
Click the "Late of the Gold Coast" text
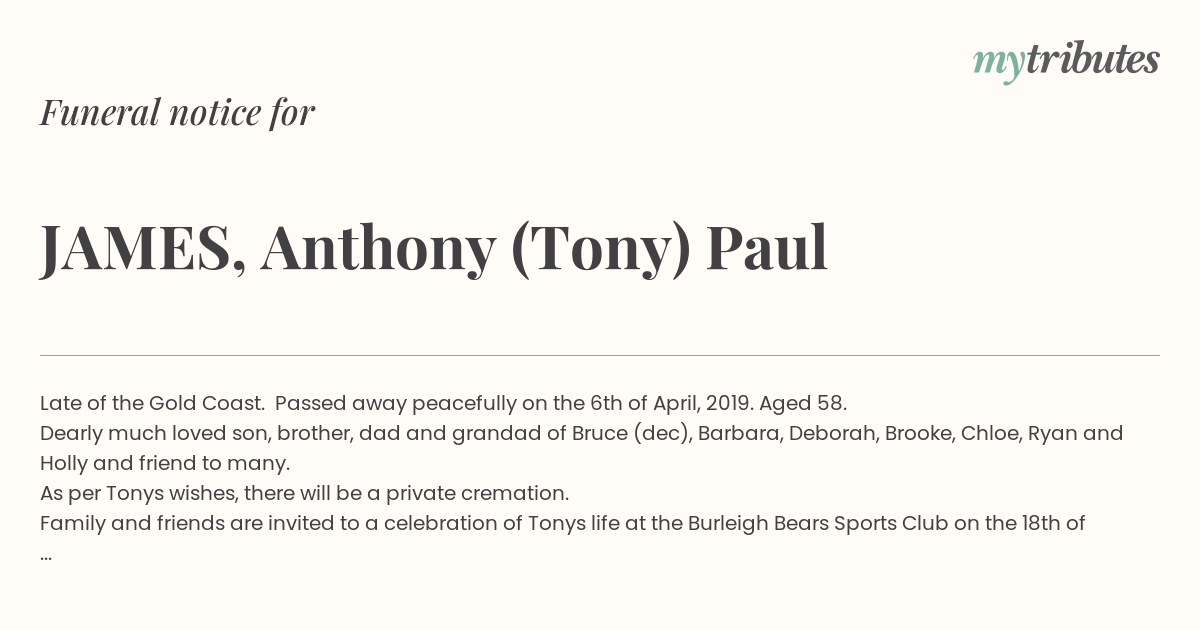click(x=152, y=403)
